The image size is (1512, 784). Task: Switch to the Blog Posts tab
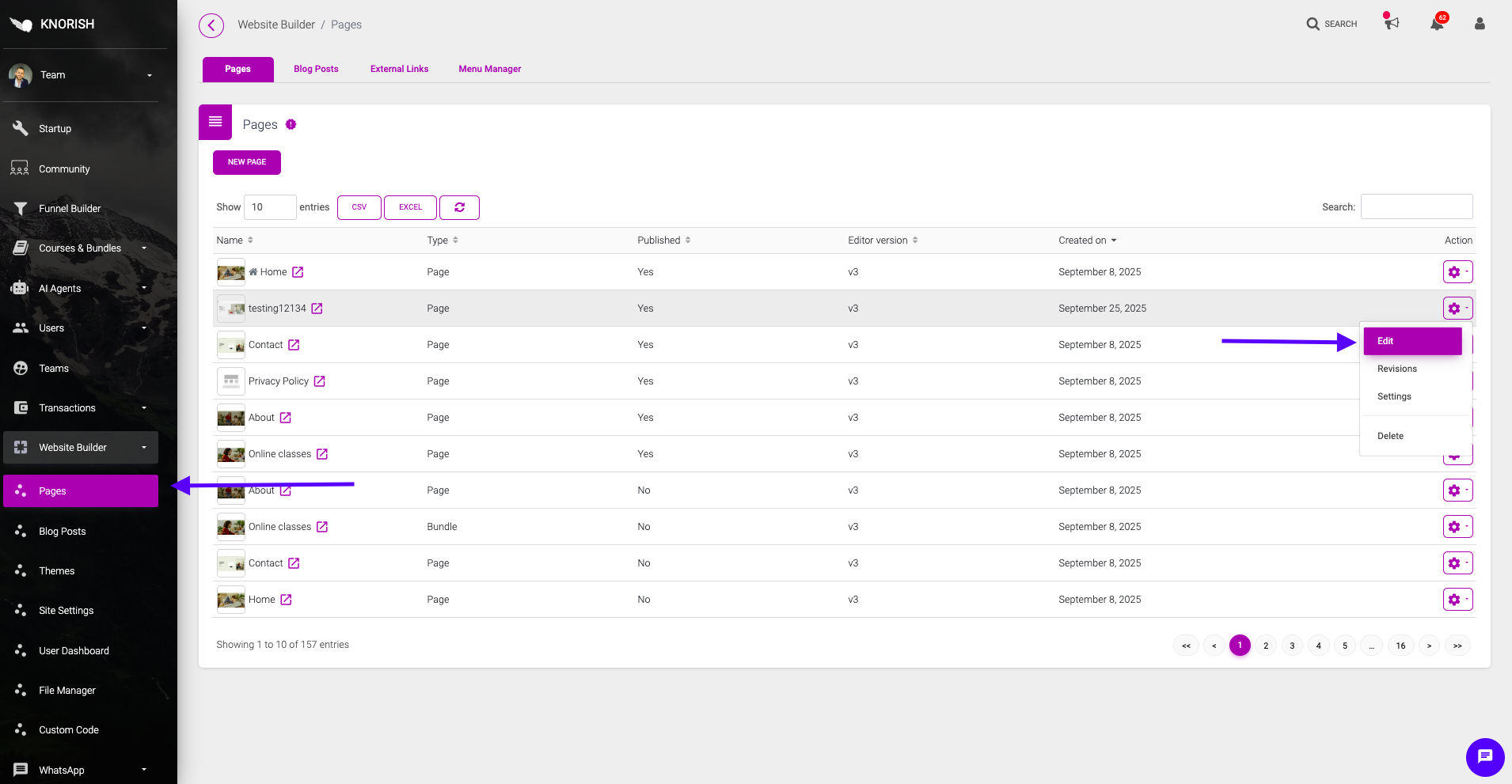point(316,69)
